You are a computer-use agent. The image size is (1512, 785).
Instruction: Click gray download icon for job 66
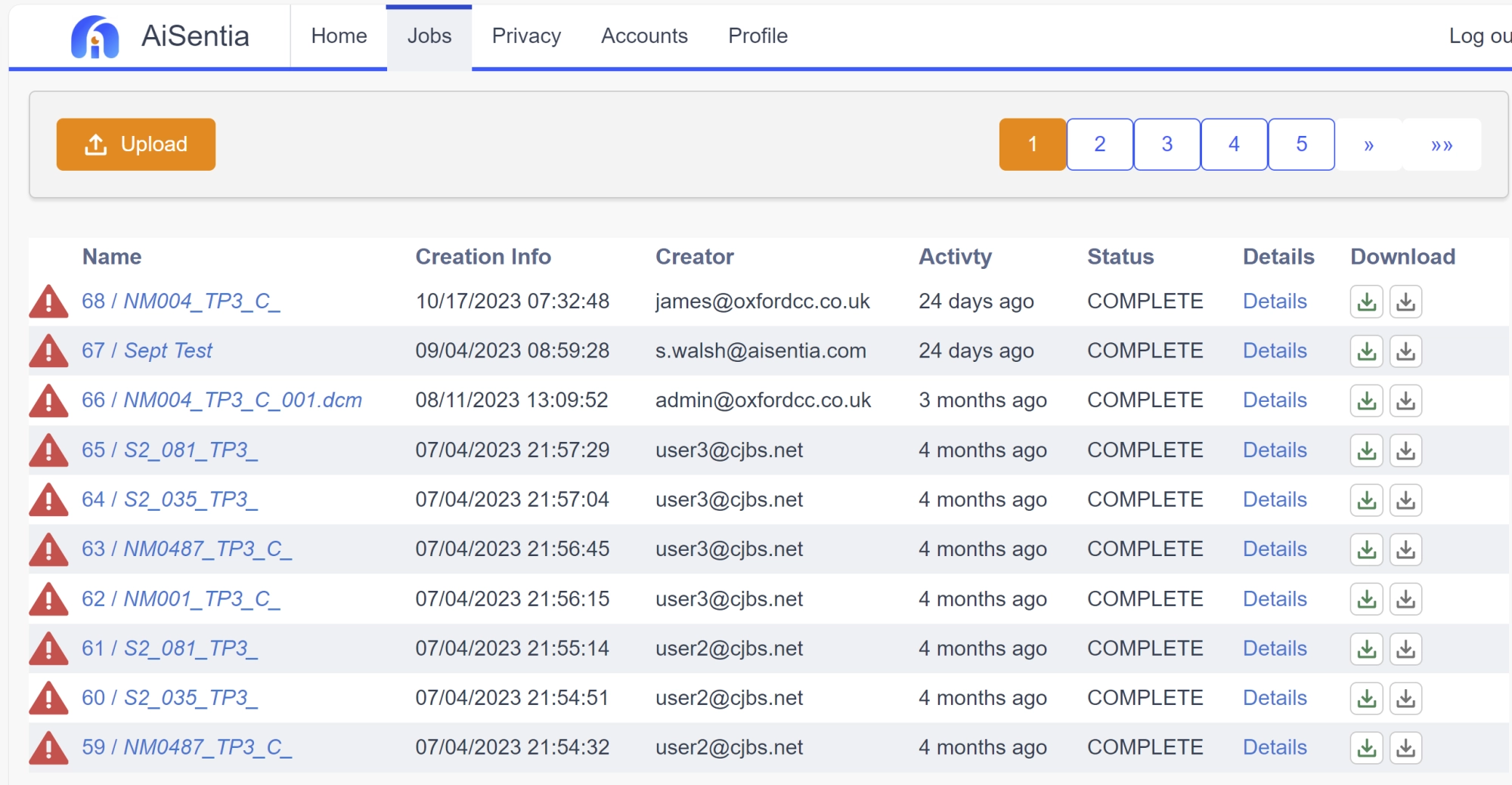pyautogui.click(x=1405, y=400)
